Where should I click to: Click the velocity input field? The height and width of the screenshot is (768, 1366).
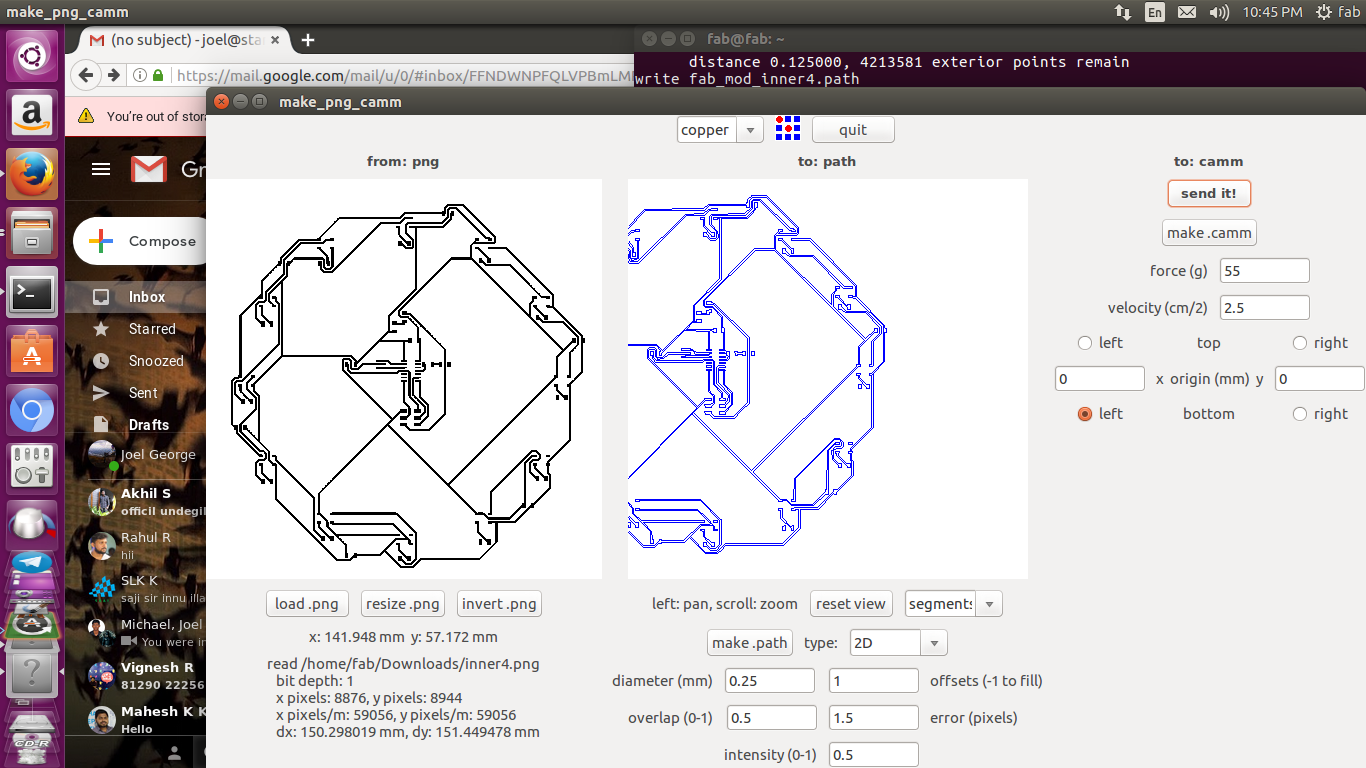[1265, 308]
